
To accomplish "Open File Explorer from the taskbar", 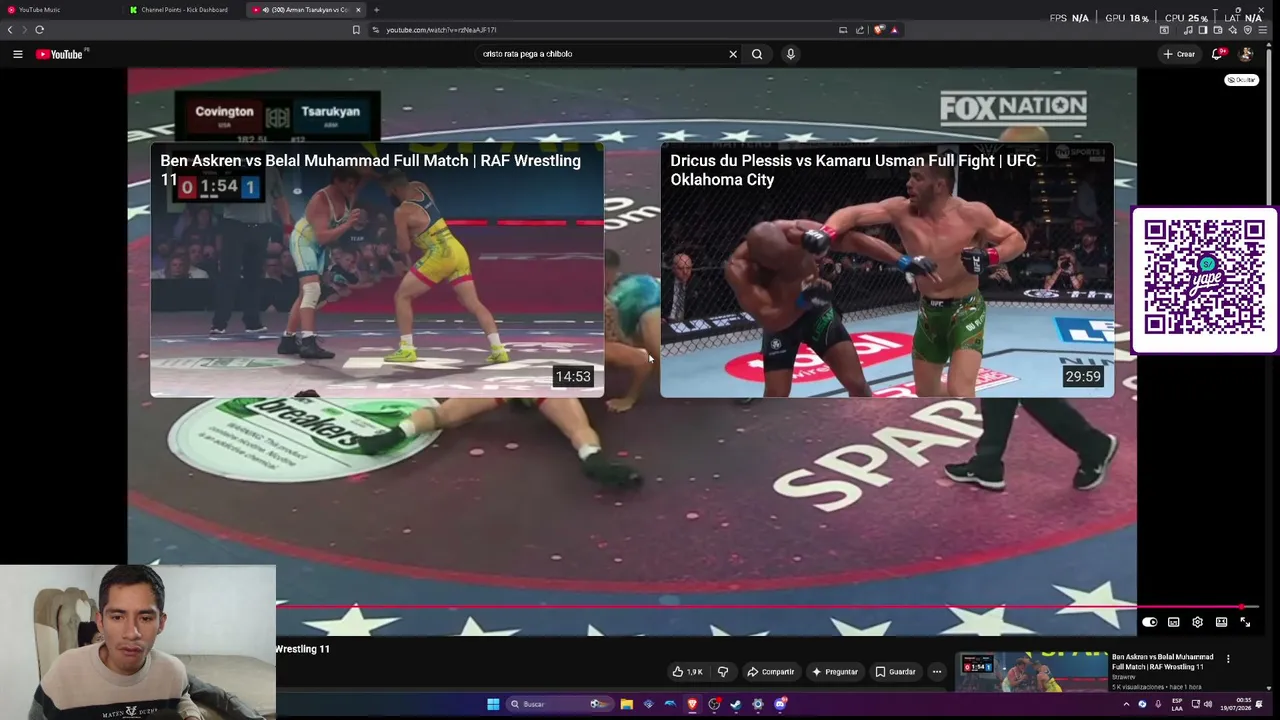I will (626, 704).
